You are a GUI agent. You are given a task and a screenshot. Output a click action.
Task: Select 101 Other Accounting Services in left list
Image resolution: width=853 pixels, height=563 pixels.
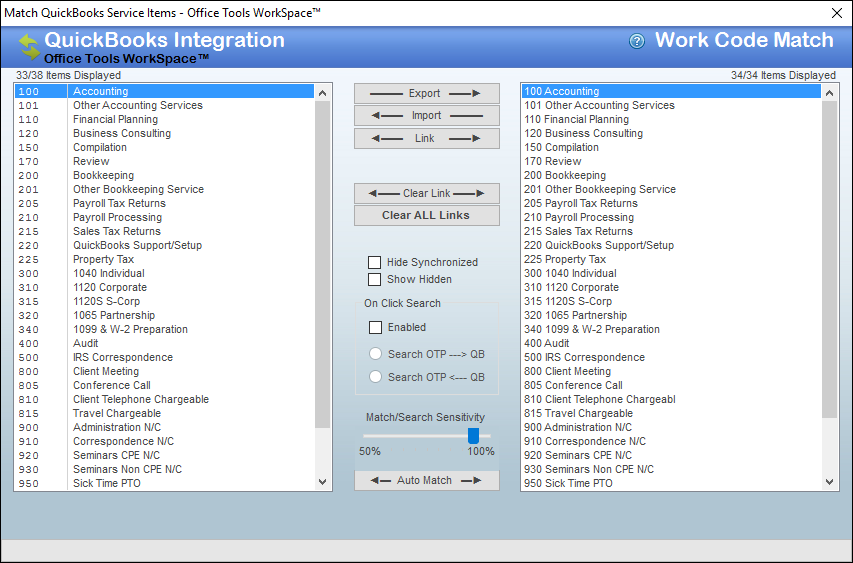165,106
